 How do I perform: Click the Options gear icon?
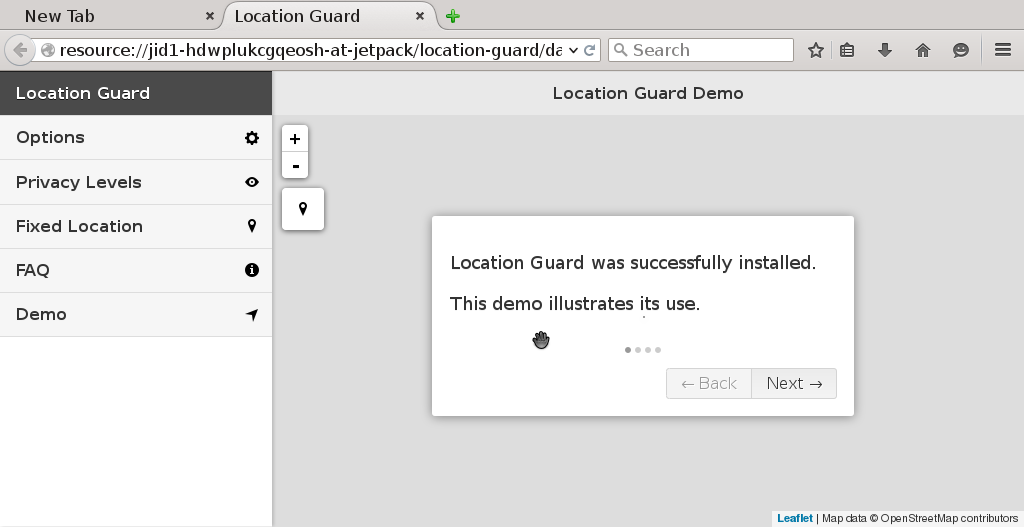click(251, 138)
